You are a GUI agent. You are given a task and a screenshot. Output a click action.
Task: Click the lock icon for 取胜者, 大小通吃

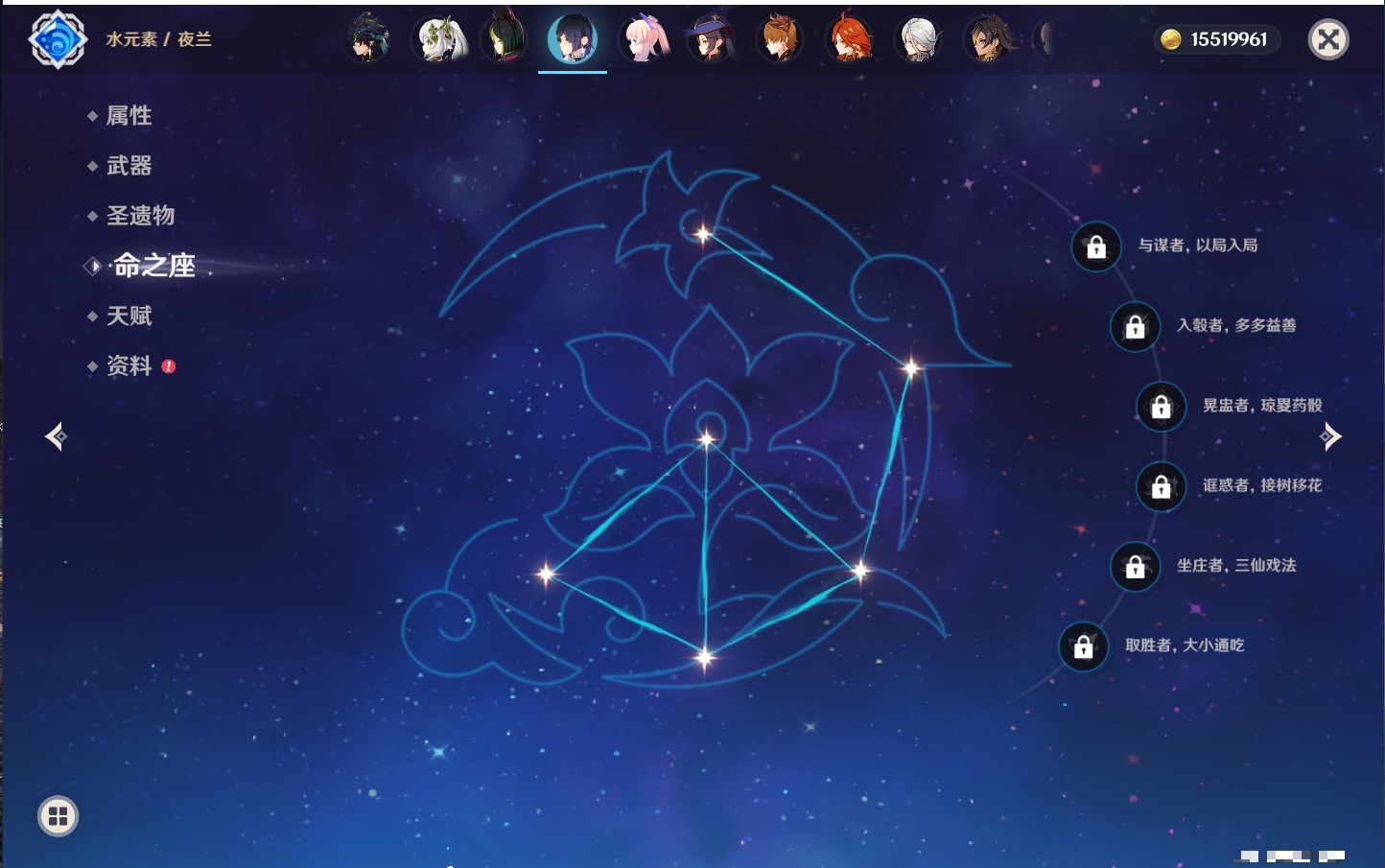[1084, 646]
